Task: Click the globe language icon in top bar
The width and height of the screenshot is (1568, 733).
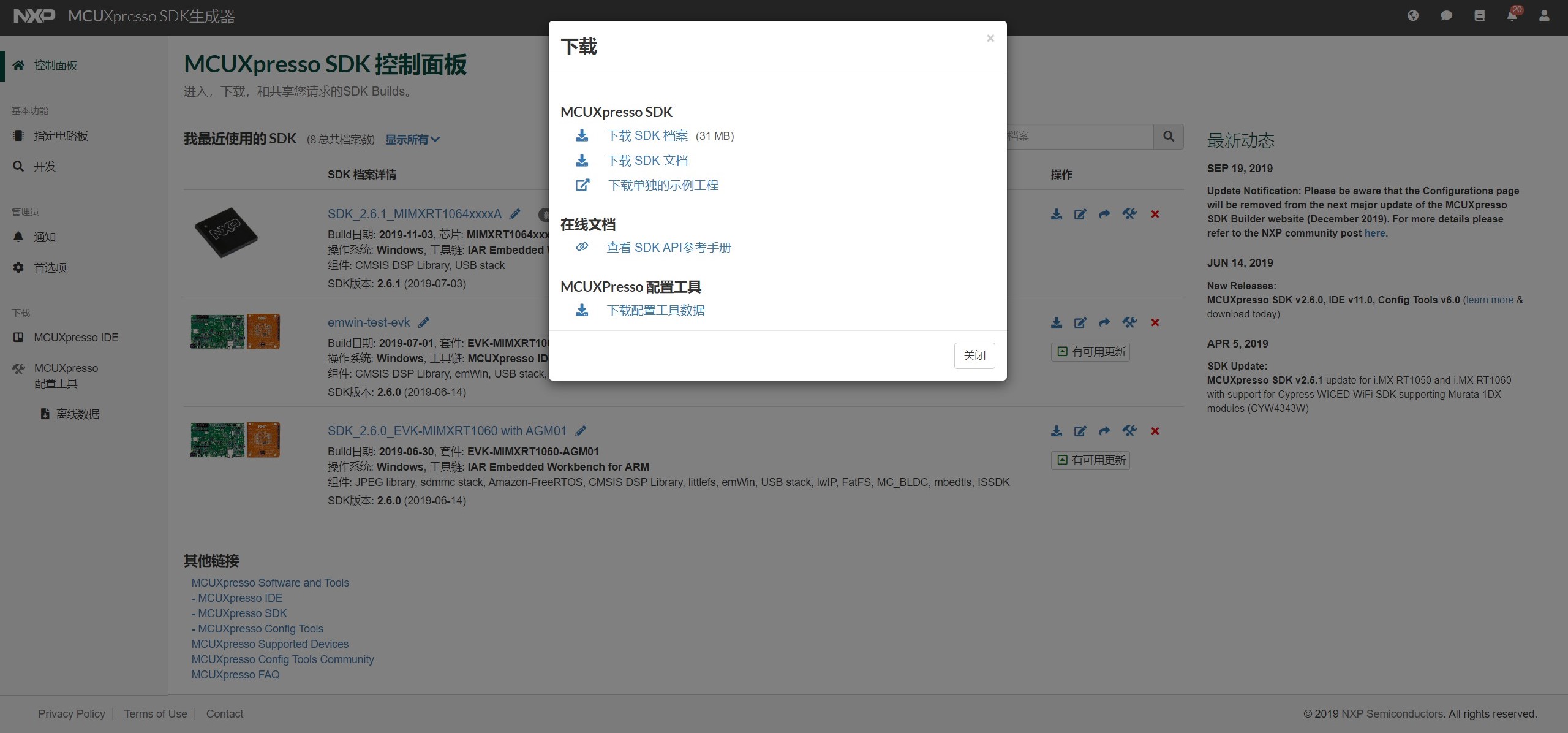Action: pos(1413,15)
